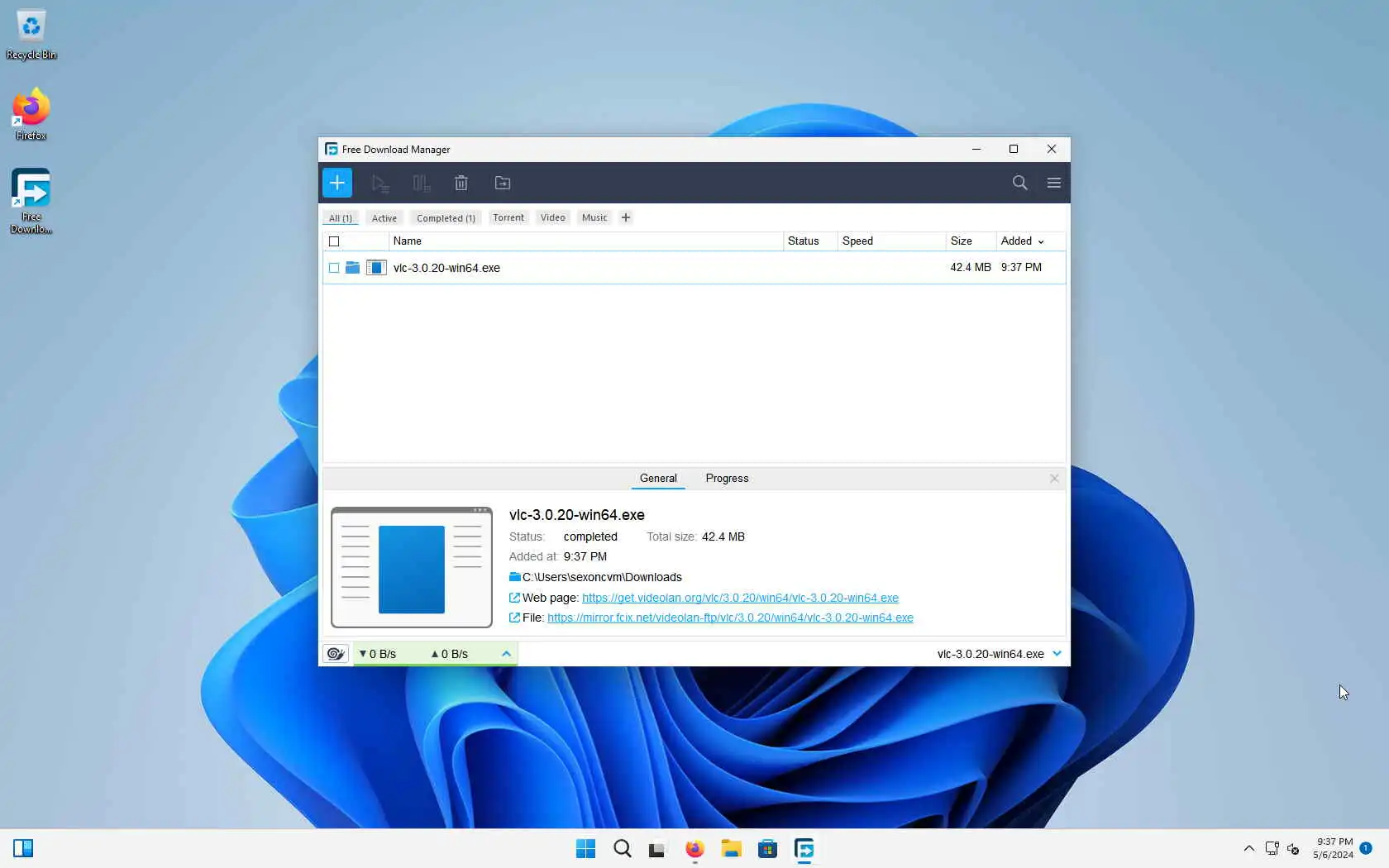Image resolution: width=1389 pixels, height=868 pixels.
Task: Check the box for vlc-3.0.20-win64.exe
Action: (x=334, y=268)
